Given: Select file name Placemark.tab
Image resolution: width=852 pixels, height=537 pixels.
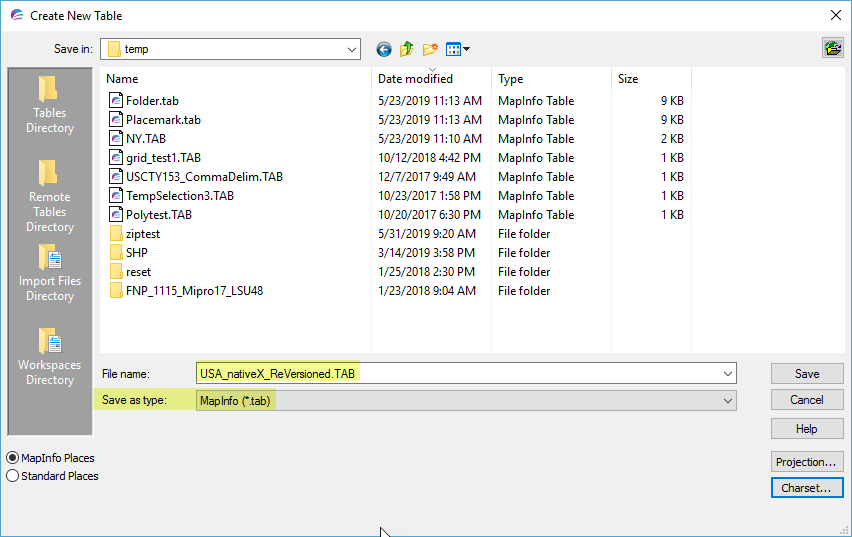Looking at the screenshot, I should coord(163,120).
